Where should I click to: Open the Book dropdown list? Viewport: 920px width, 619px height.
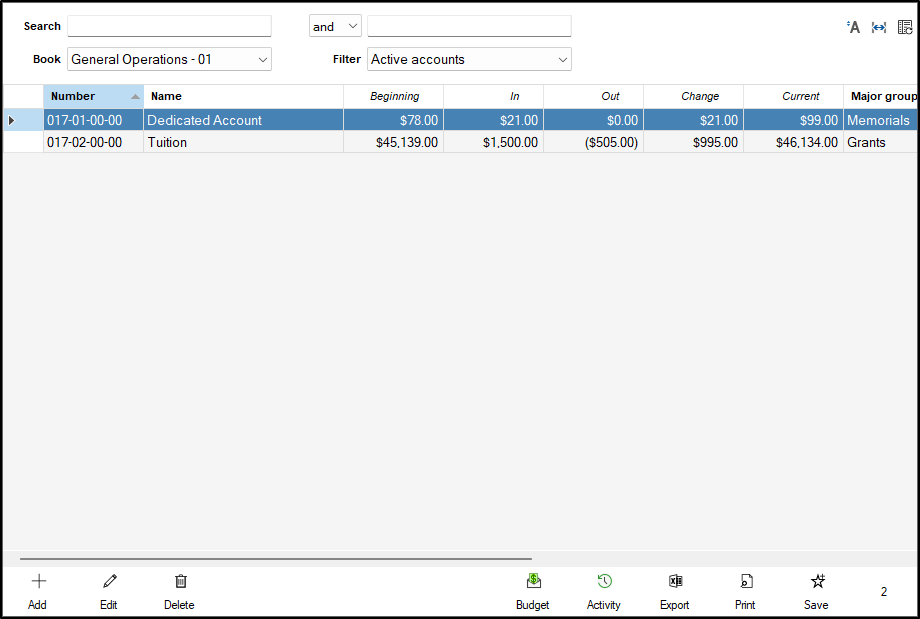point(263,60)
